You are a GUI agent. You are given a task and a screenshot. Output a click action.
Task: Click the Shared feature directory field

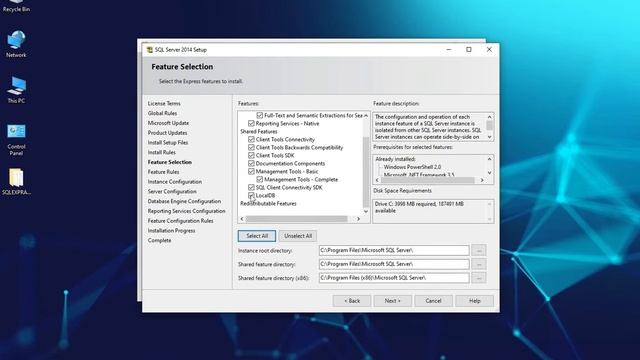394,264
